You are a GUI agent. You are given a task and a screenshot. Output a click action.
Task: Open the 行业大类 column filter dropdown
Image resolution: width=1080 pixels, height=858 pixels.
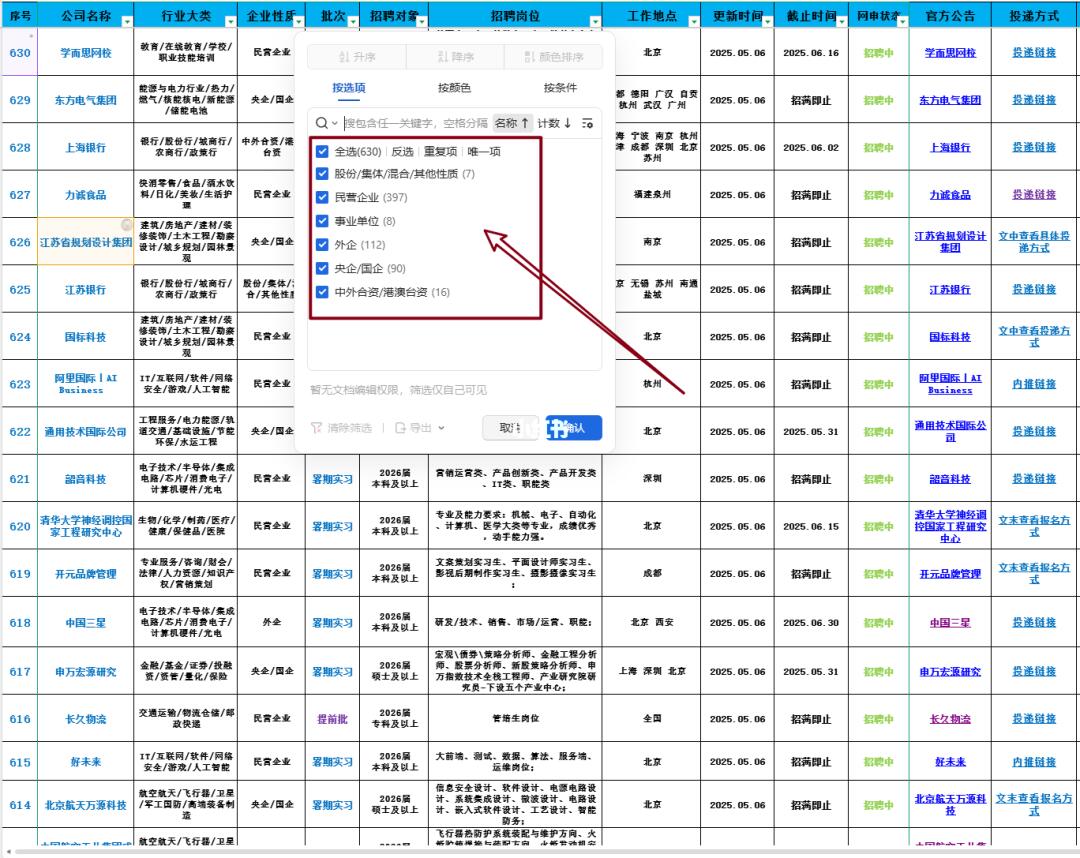click(x=230, y=22)
